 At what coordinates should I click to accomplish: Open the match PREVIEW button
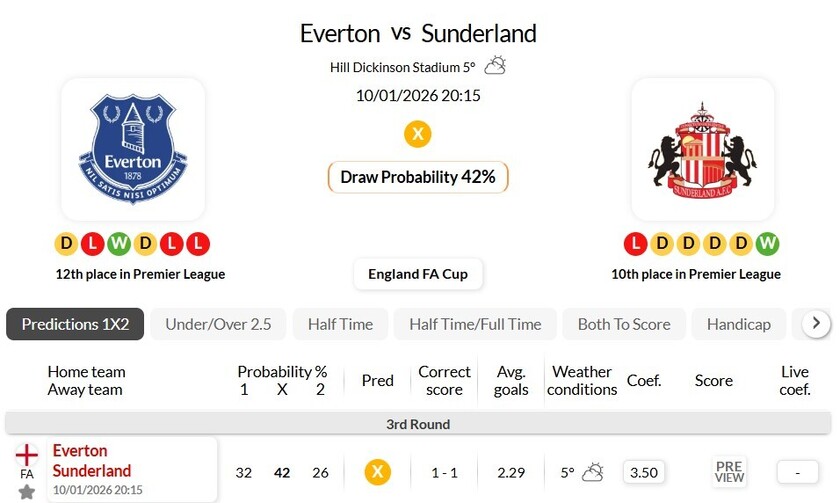pos(729,472)
